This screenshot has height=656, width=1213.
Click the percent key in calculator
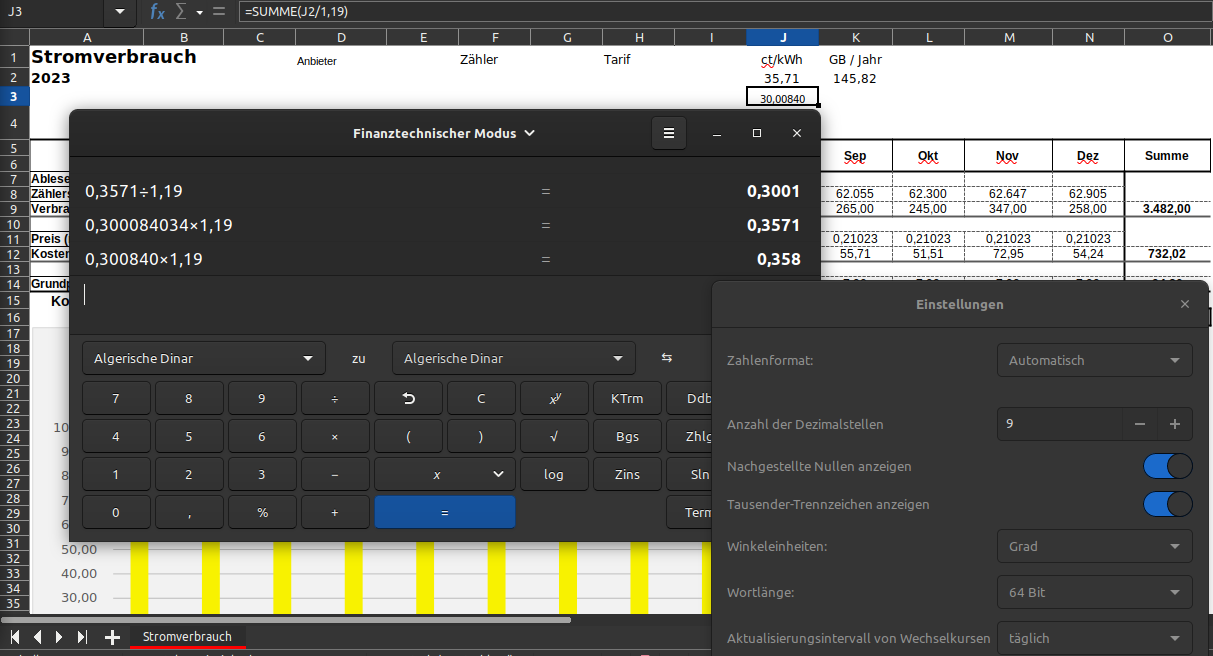[x=262, y=512]
